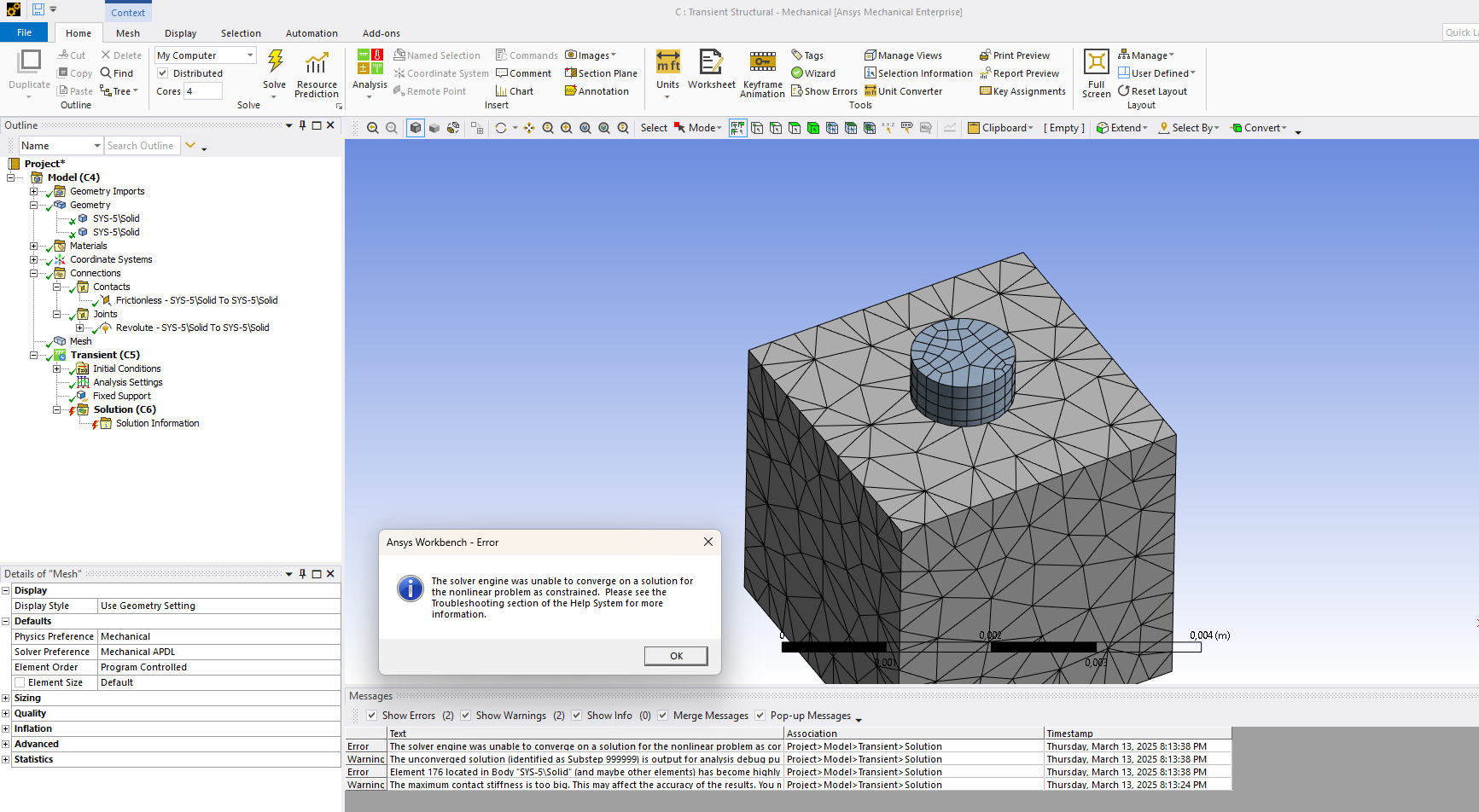Click Show Errors tool
The width and height of the screenshot is (1479, 812).
point(824,91)
